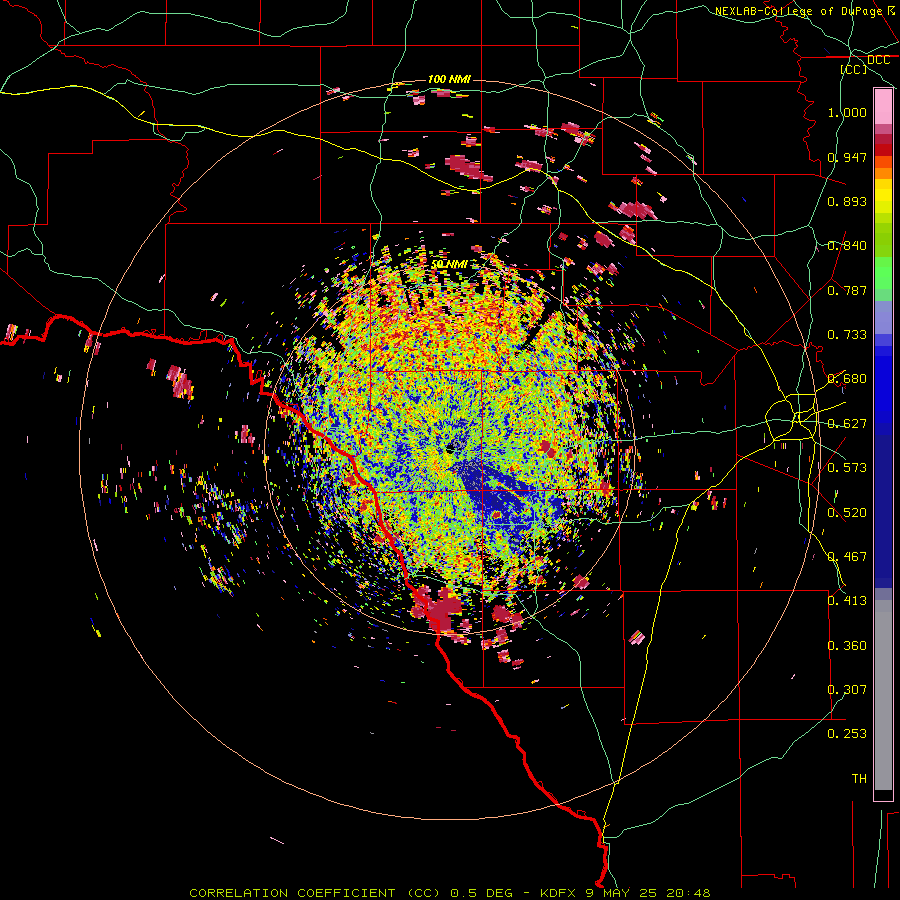
Task: Select the 0.467 scale value
Action: [847, 557]
